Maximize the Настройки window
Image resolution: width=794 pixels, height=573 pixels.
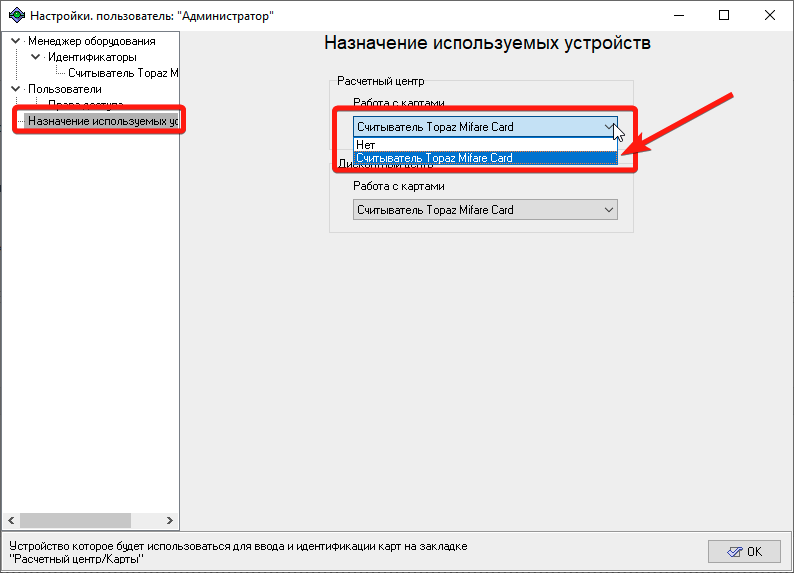724,15
